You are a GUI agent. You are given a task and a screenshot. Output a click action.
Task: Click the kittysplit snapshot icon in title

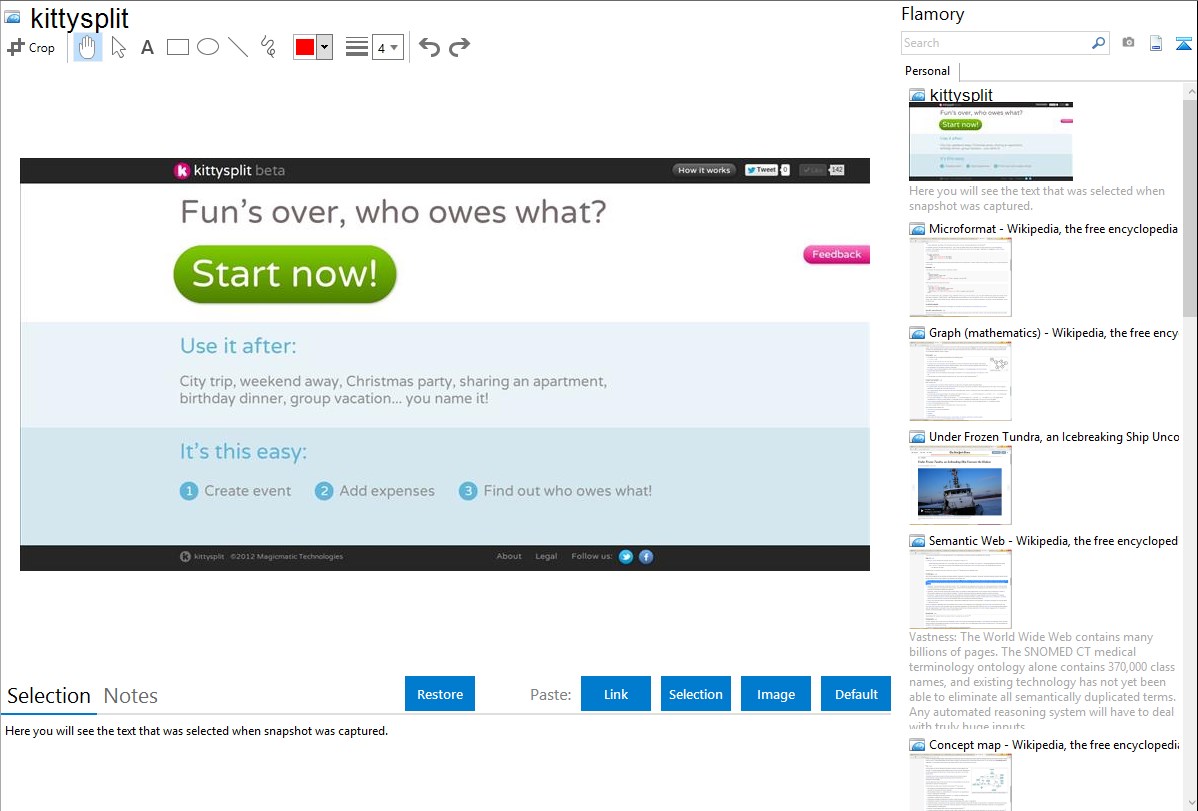pyautogui.click(x=12, y=17)
